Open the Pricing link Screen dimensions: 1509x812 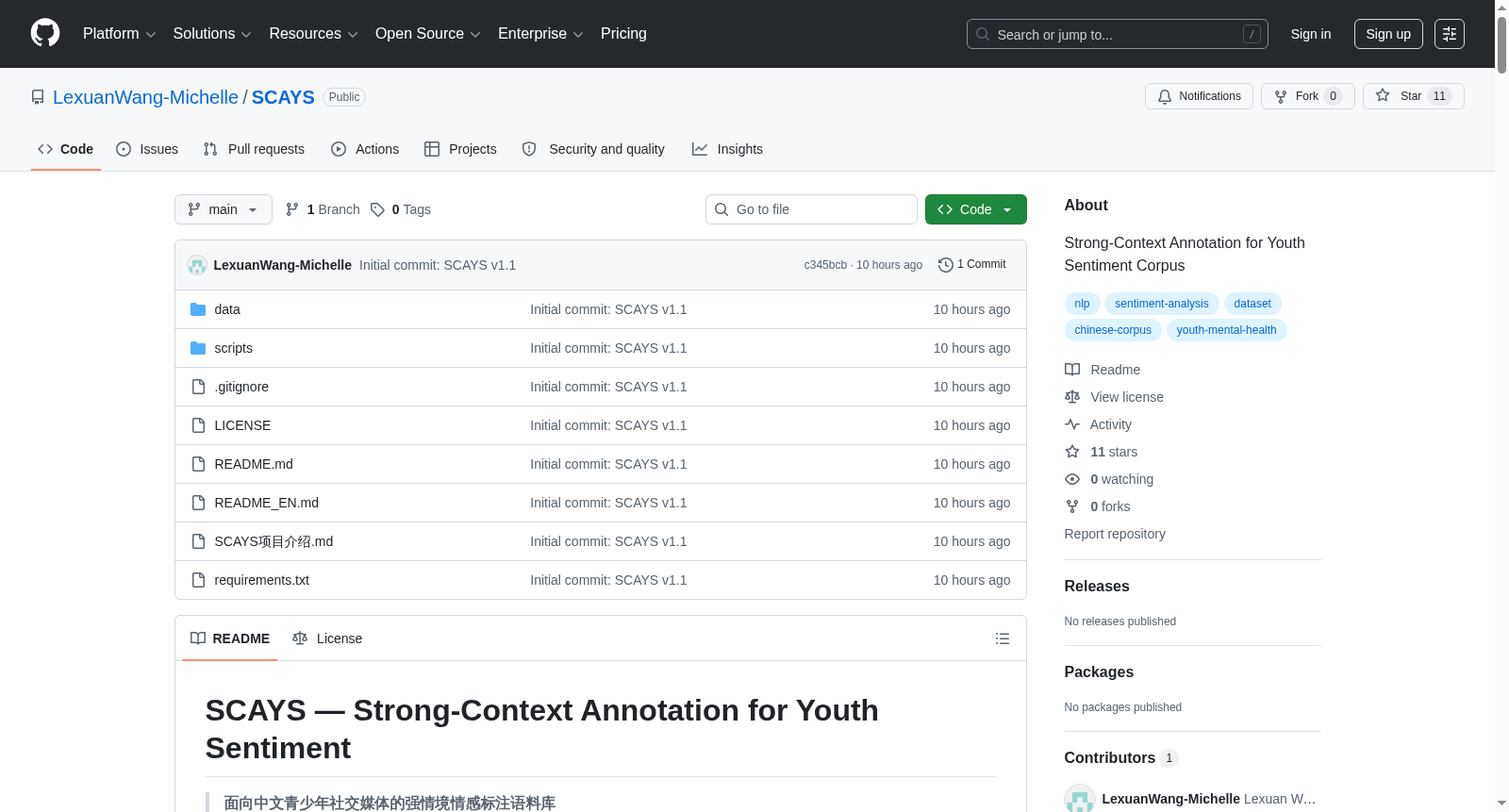[623, 34]
